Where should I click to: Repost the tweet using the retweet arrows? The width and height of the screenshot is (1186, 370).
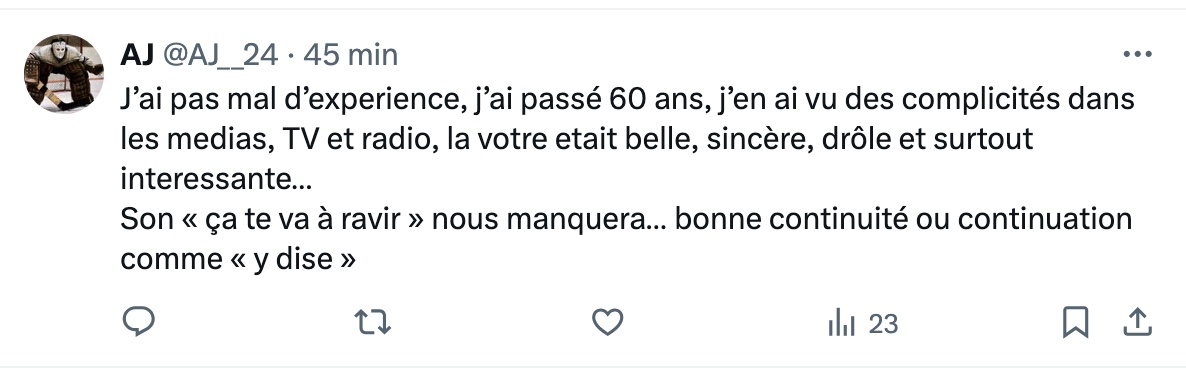point(373,323)
